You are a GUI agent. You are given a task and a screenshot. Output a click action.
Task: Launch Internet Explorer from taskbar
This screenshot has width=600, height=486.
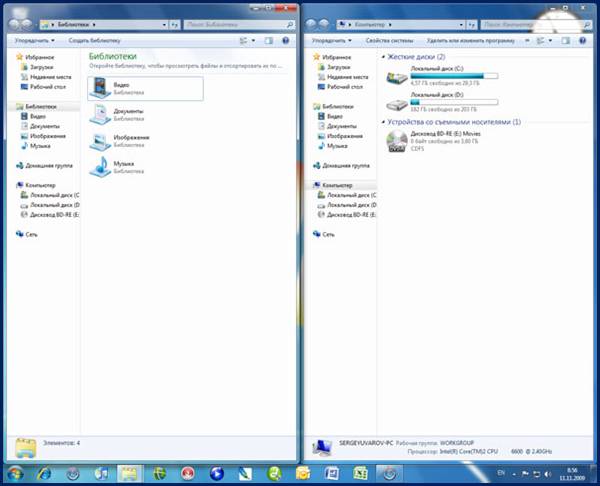pyautogui.click(x=44, y=474)
